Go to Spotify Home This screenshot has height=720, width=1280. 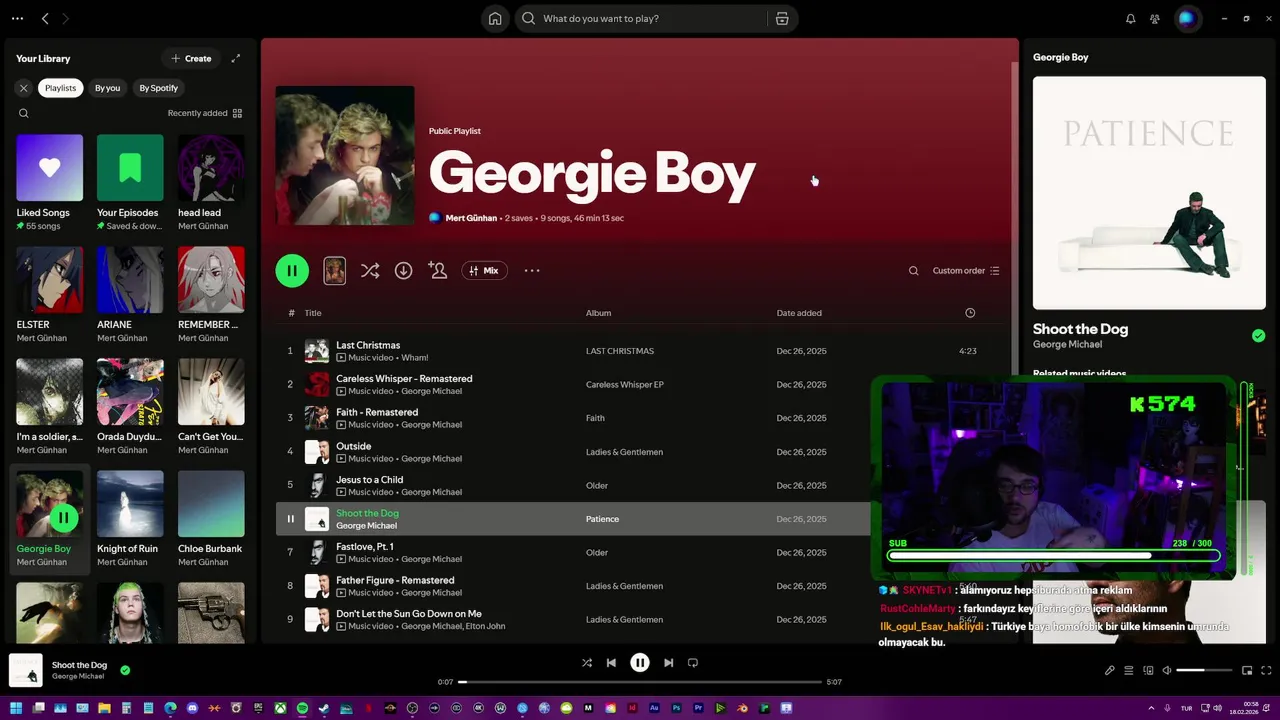495,18
